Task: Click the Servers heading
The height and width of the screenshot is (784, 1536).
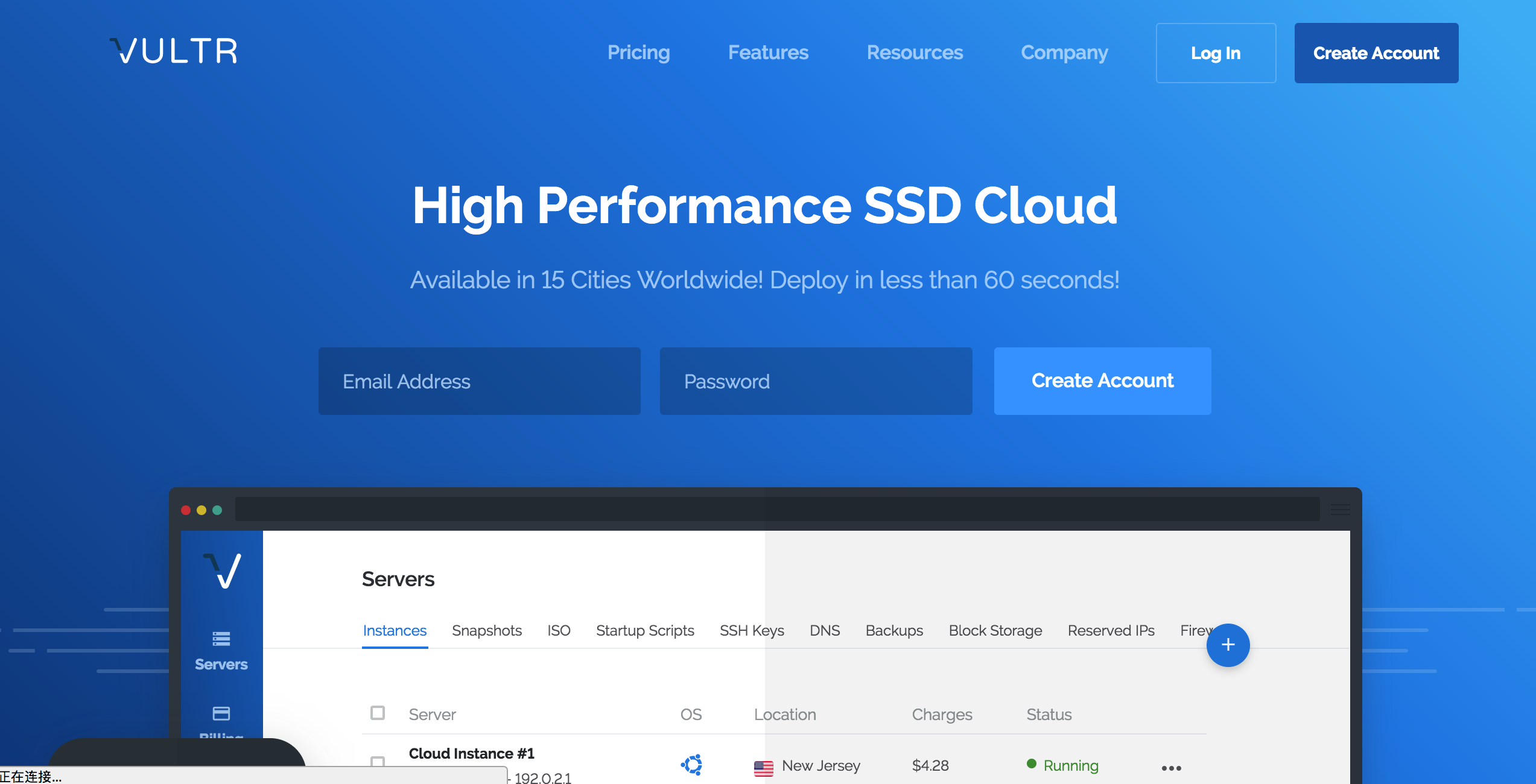Action: (398, 579)
